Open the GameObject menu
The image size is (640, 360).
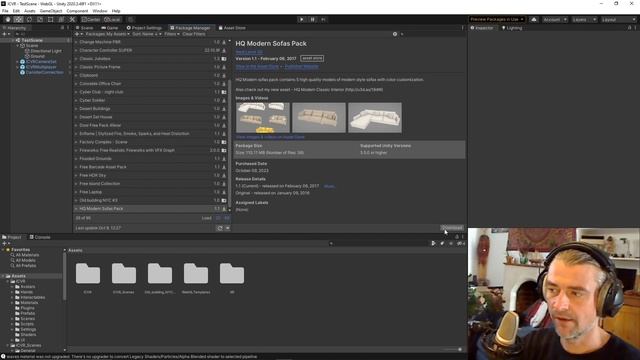[51, 11]
